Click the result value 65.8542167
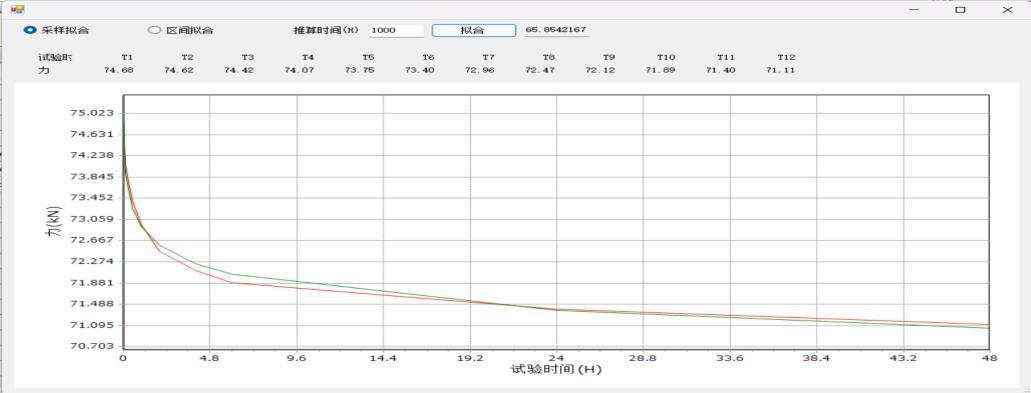Screen dimensions: 1031x393 [556, 30]
